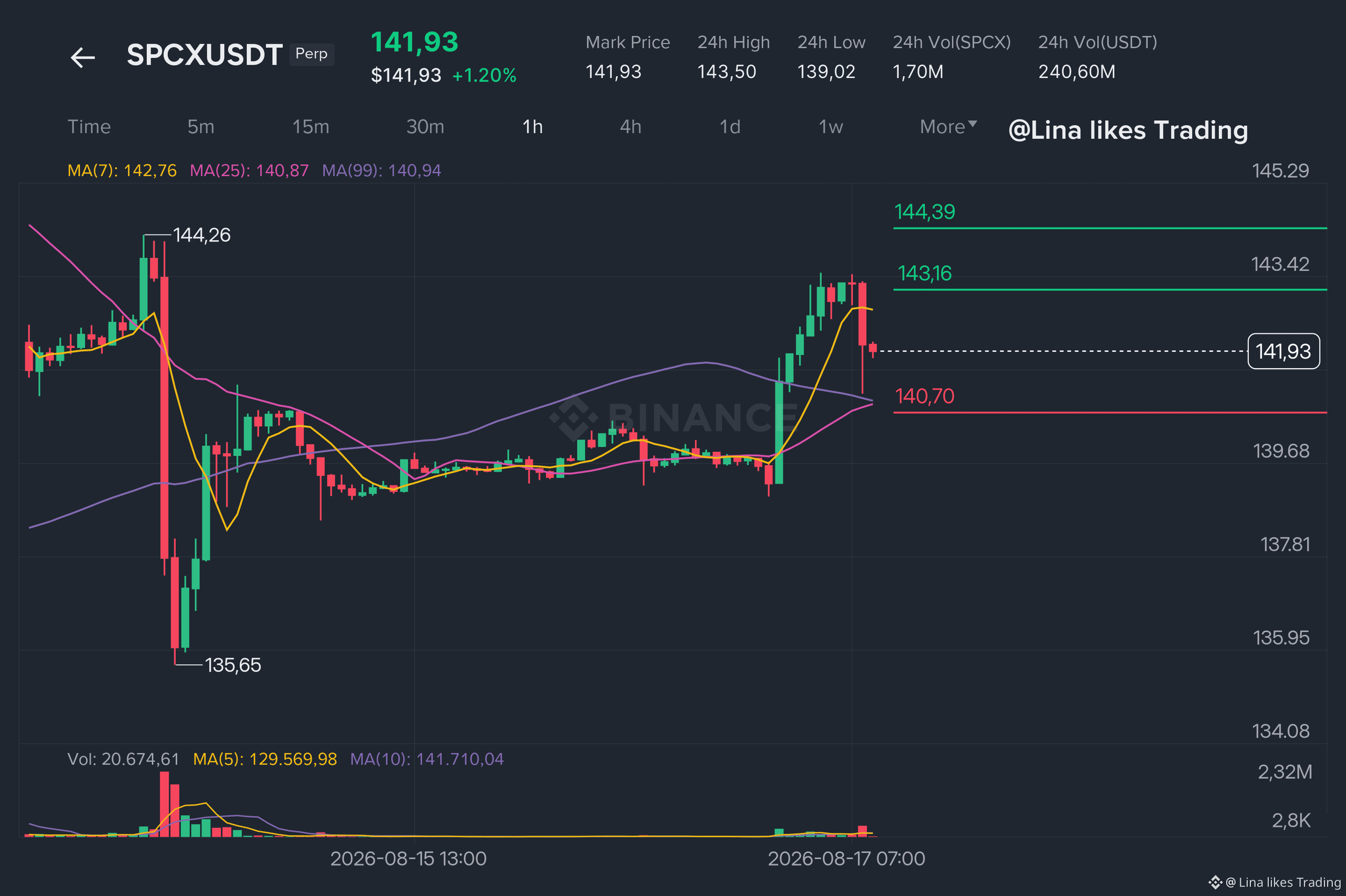Viewport: 1346px width, 896px height.
Task: Go back using the left arrow
Action: coord(83,58)
